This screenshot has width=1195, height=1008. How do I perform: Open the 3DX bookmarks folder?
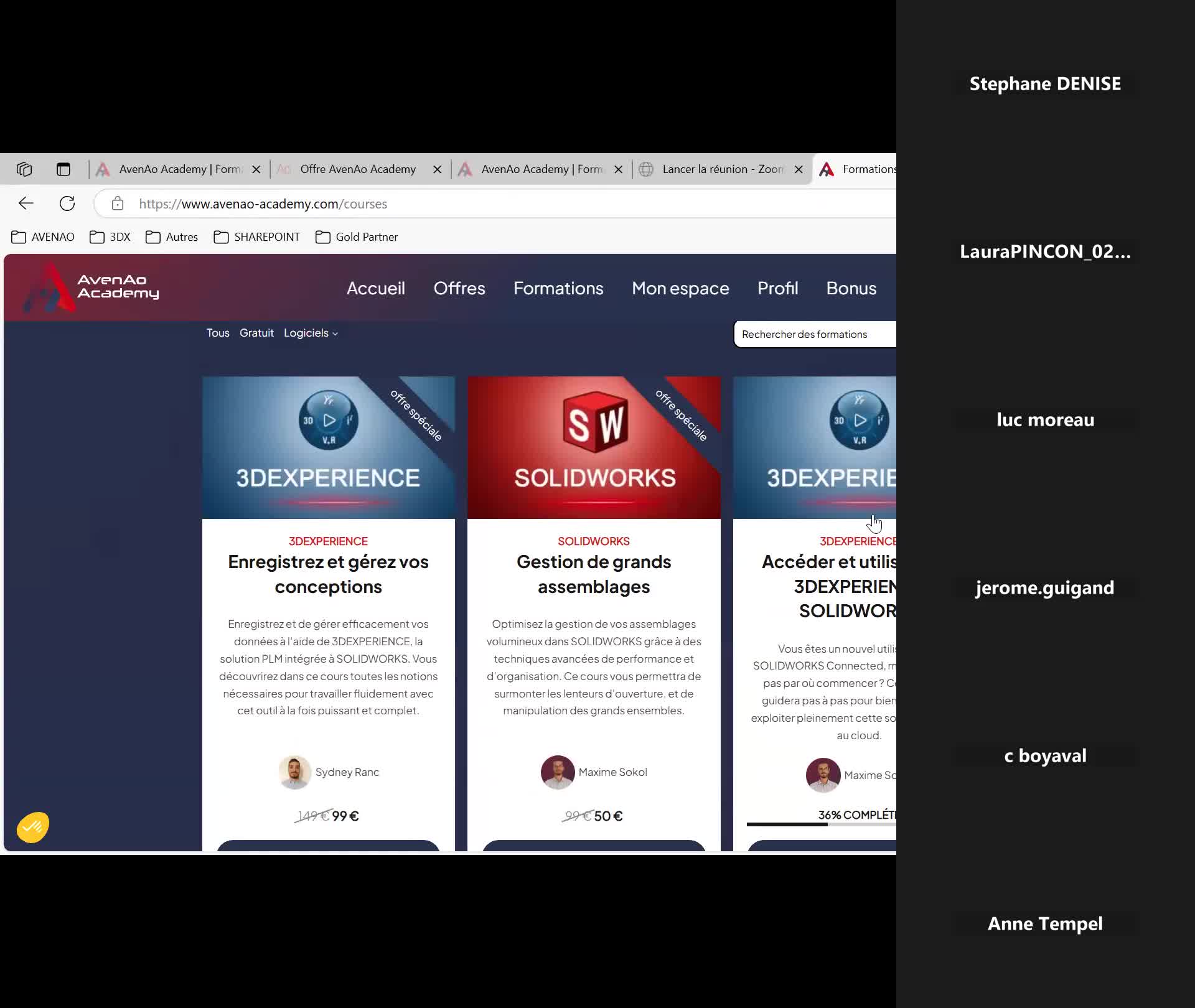pyautogui.click(x=110, y=237)
